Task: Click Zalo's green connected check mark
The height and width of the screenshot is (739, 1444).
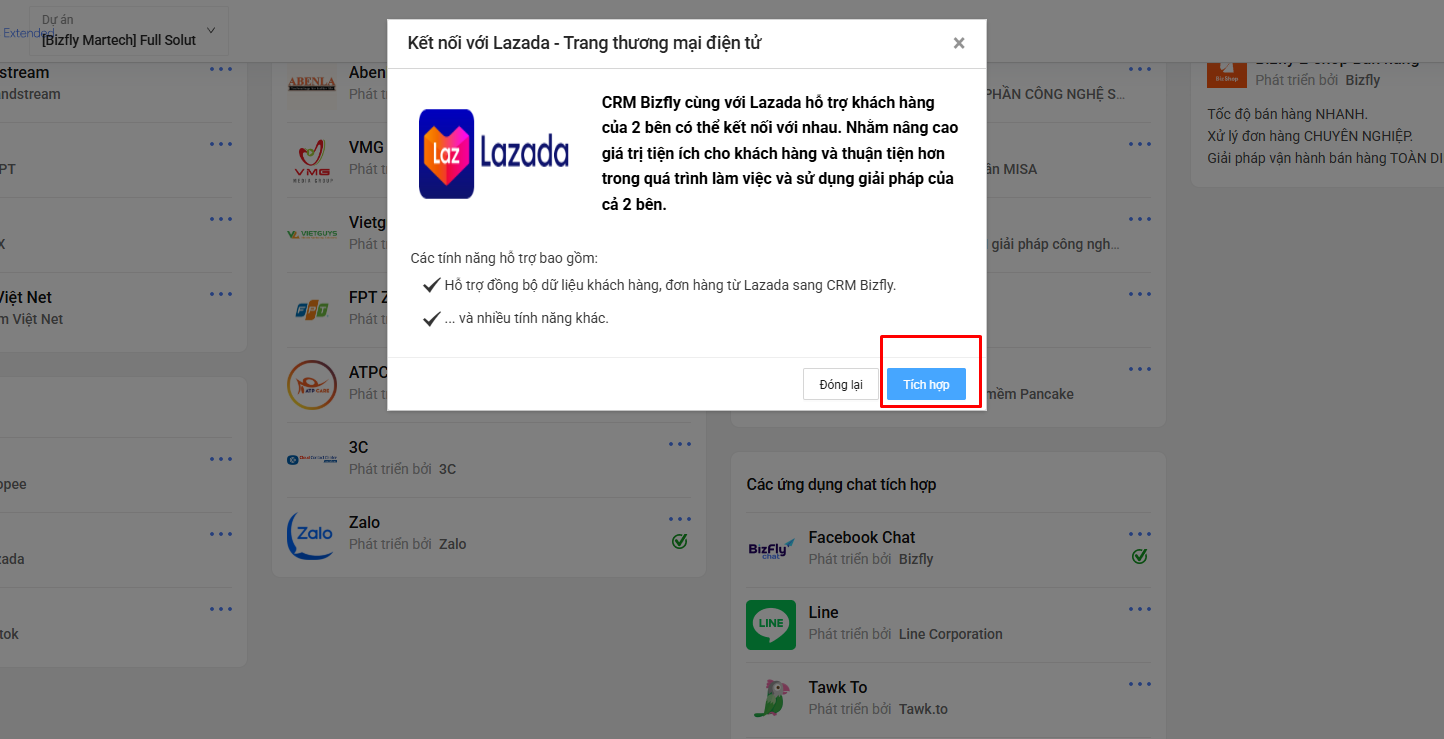Action: point(680,541)
